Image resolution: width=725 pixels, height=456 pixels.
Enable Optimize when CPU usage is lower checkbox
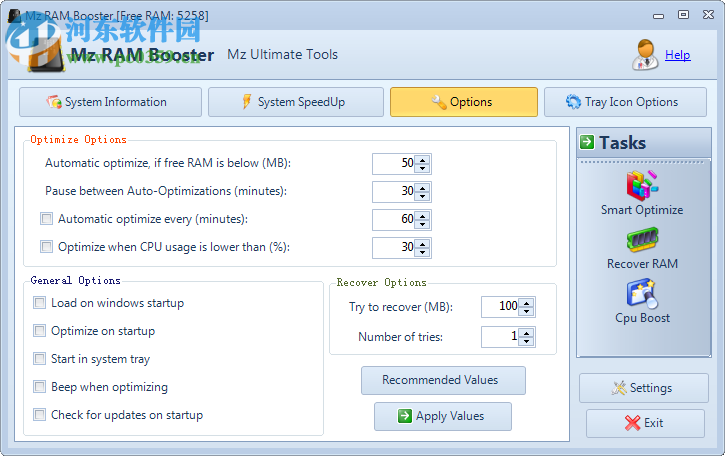46,246
